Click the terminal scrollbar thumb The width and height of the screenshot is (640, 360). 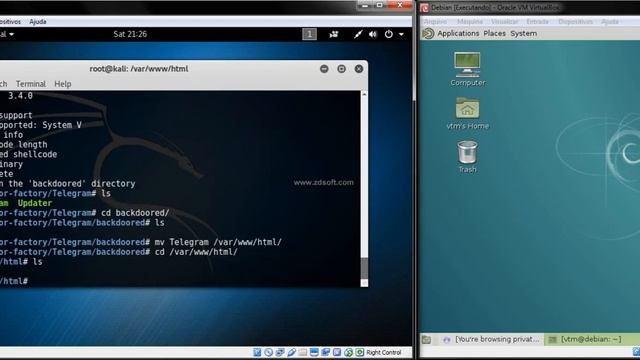click(364, 268)
